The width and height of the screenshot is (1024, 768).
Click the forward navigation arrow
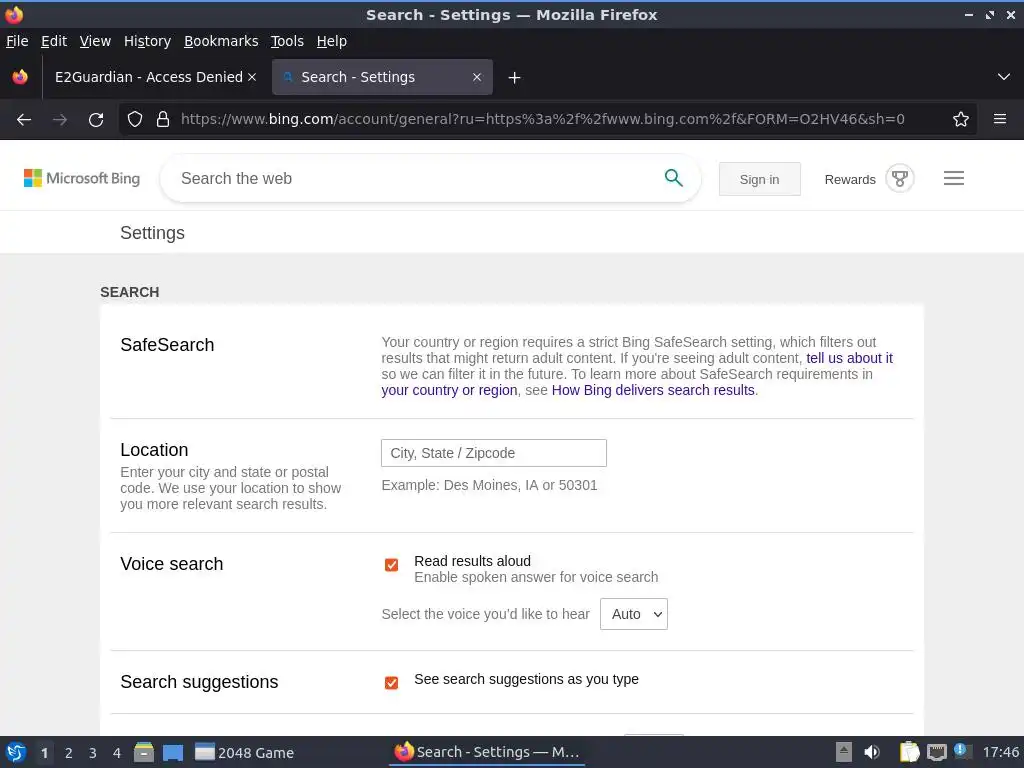(x=59, y=120)
